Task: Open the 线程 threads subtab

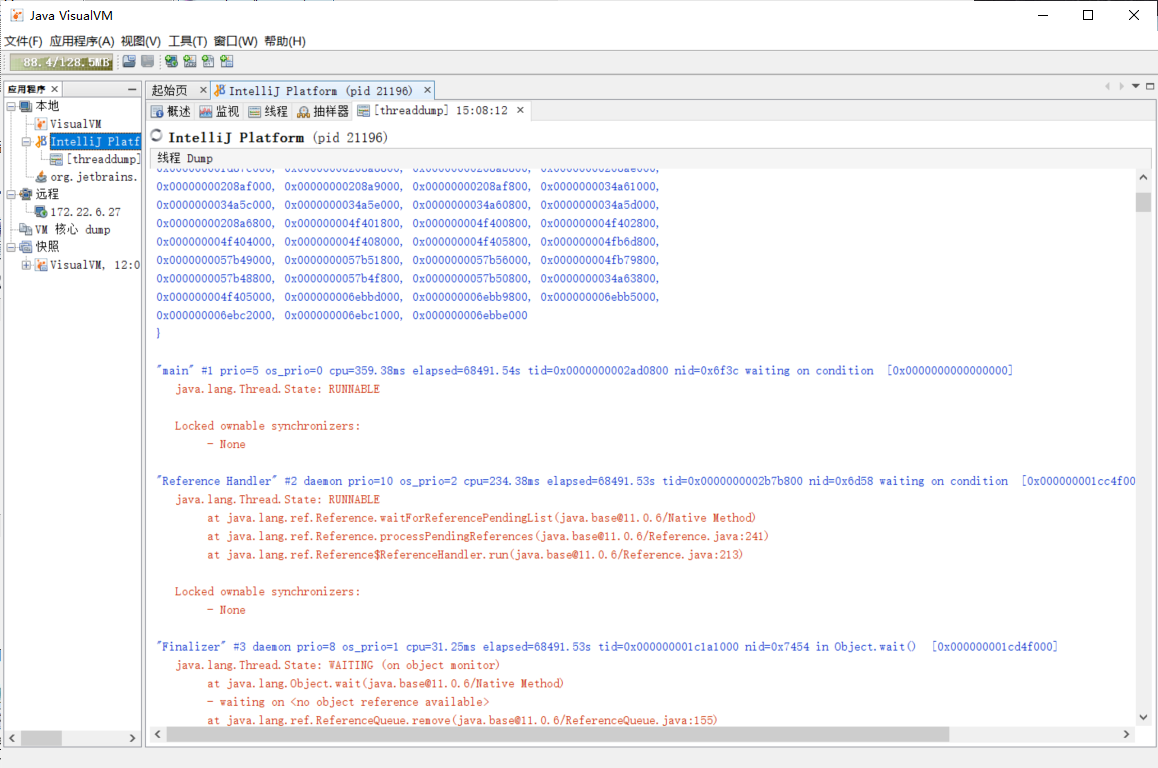Action: coord(268,112)
